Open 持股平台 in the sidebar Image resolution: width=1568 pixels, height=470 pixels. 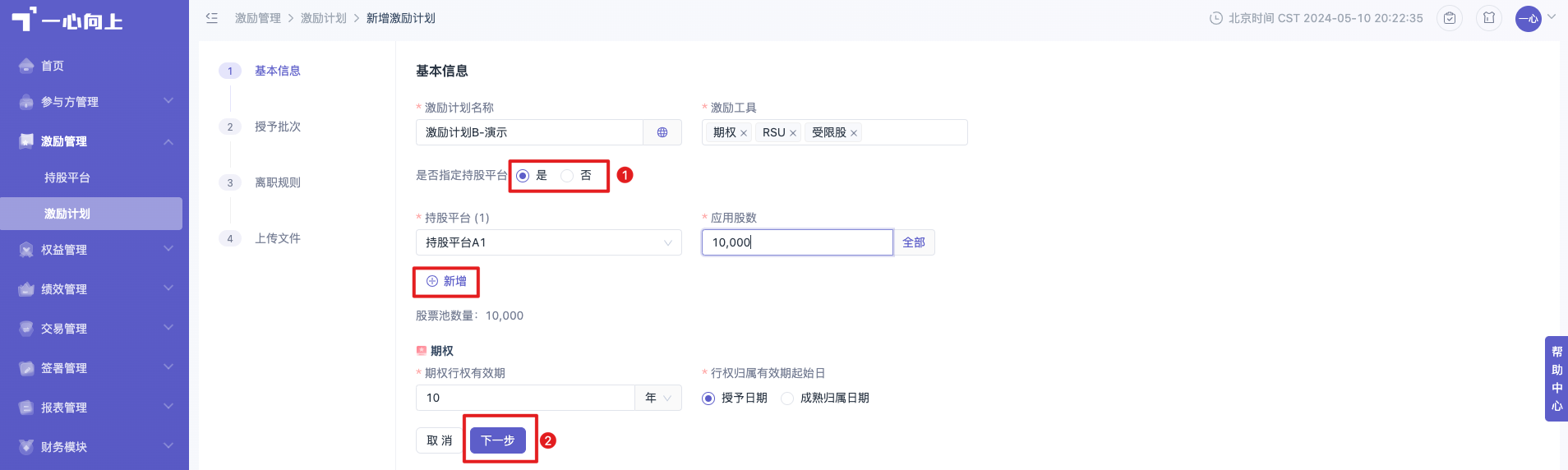pyautogui.click(x=67, y=177)
